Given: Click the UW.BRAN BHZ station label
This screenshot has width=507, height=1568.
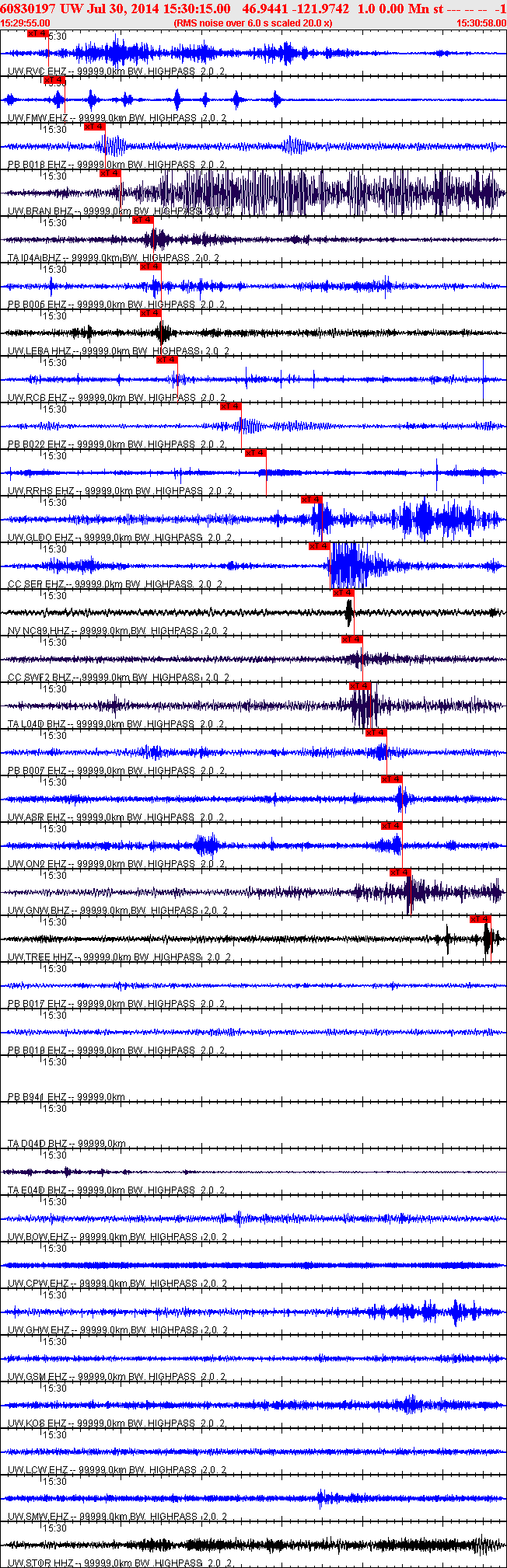Looking at the screenshot, I should [40, 211].
